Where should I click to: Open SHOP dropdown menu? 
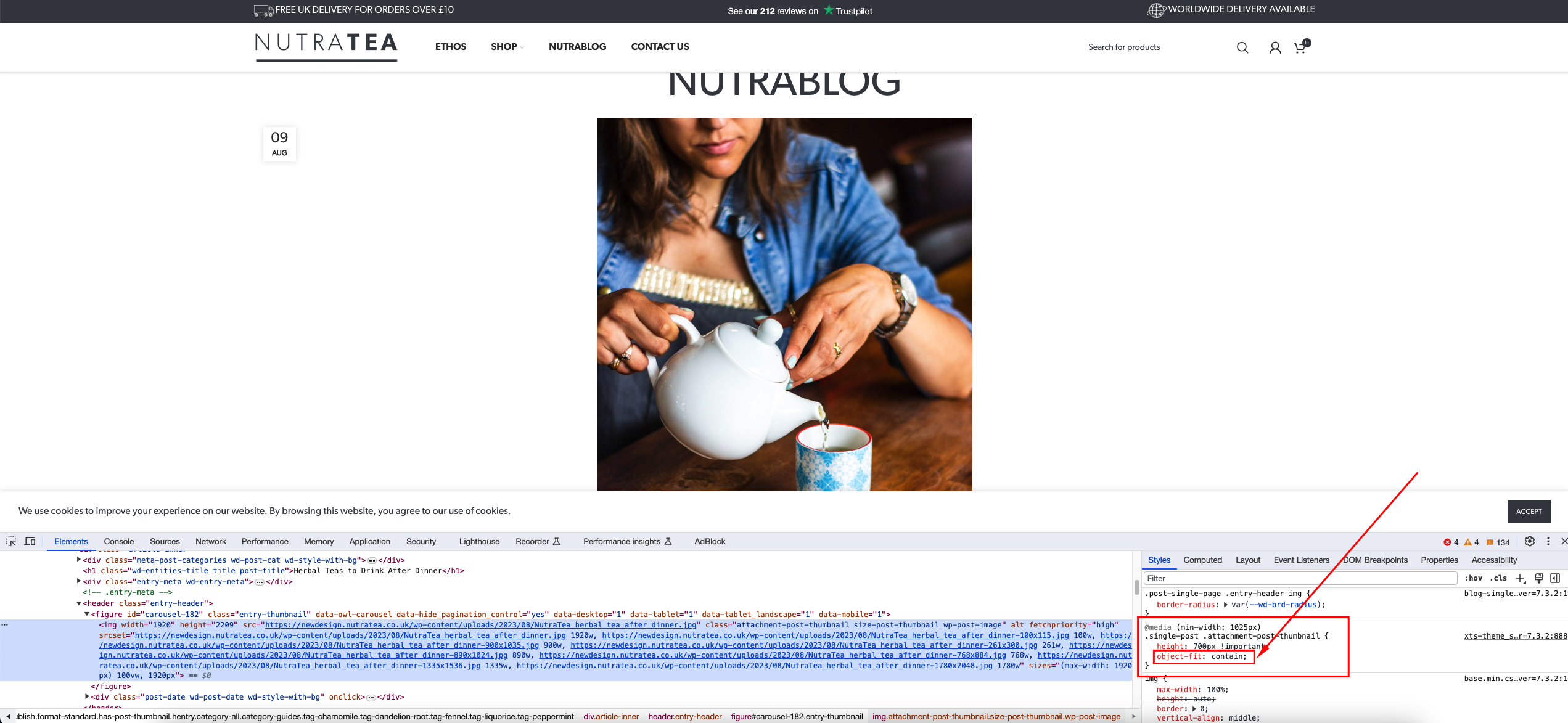507,47
